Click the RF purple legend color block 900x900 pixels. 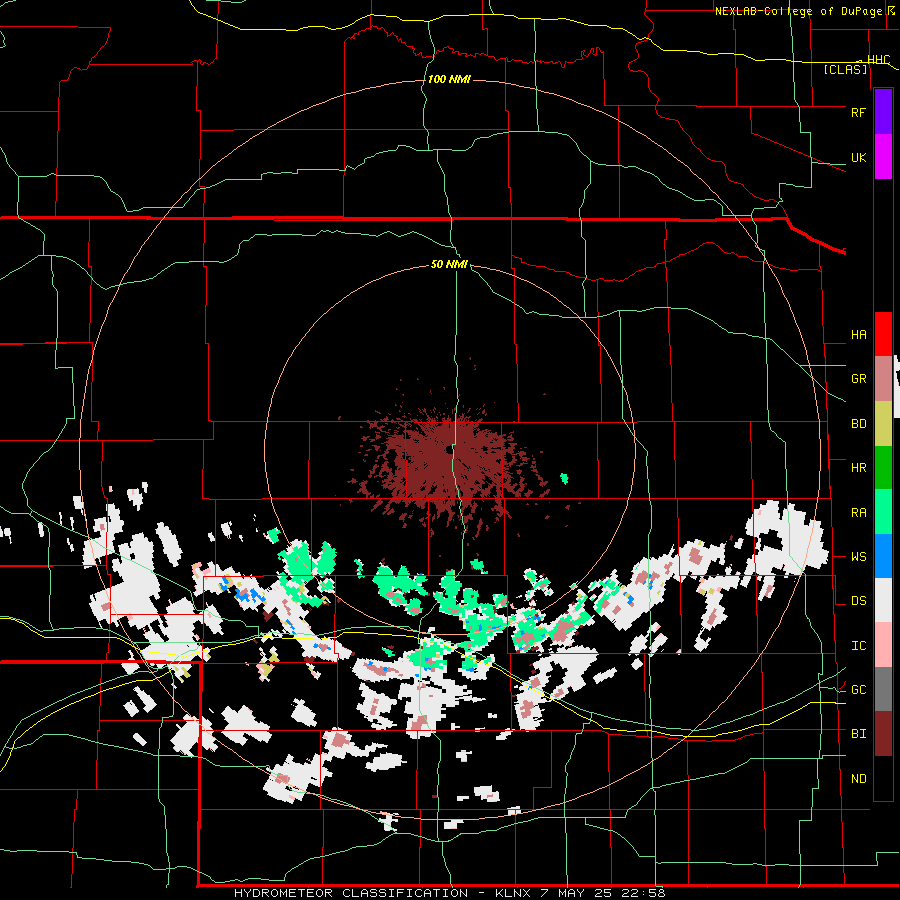[883, 112]
